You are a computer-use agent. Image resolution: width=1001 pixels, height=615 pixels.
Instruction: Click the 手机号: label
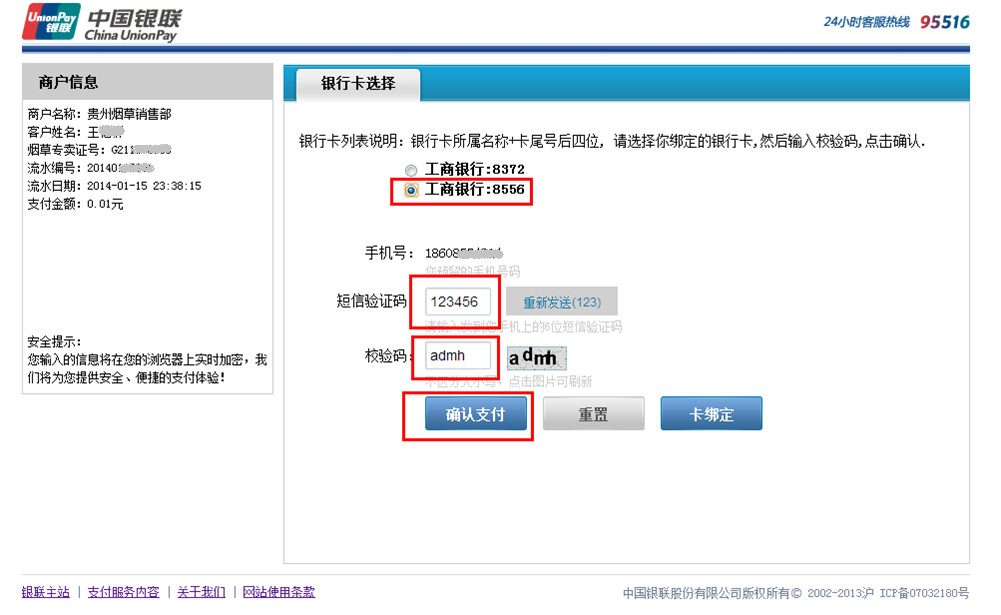point(389,253)
